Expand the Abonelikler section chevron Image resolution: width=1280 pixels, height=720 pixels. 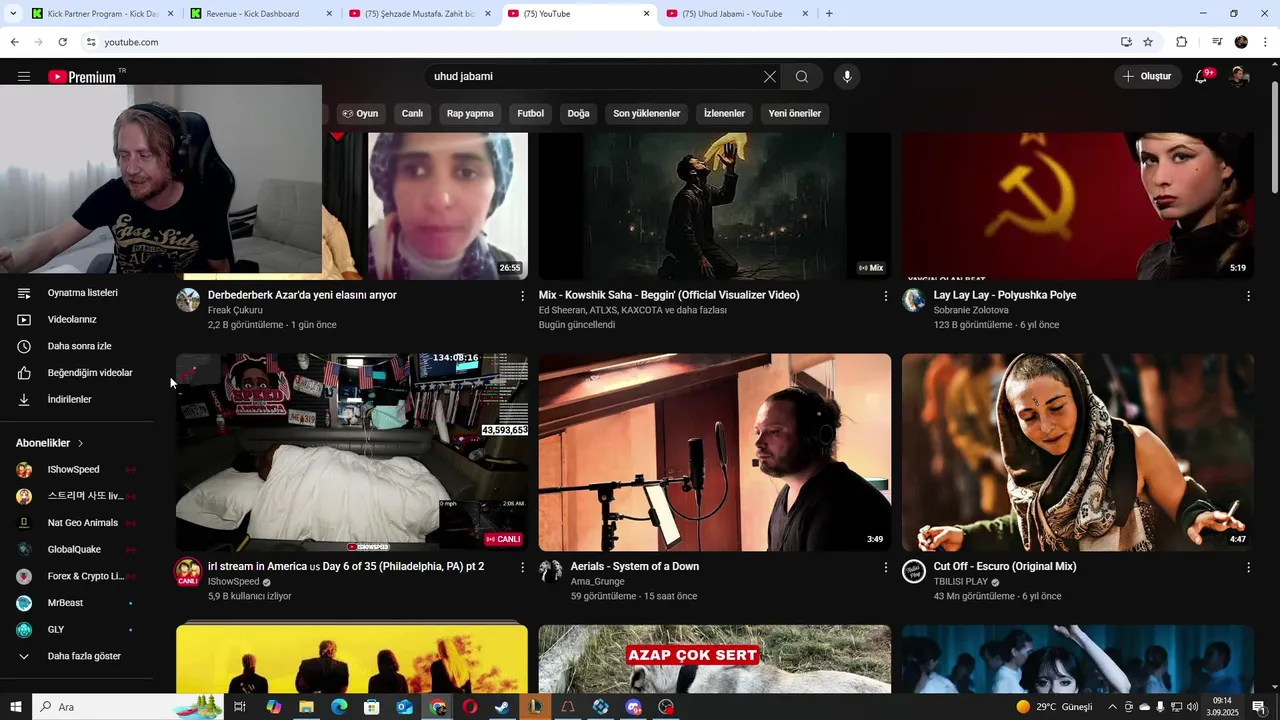(x=81, y=443)
